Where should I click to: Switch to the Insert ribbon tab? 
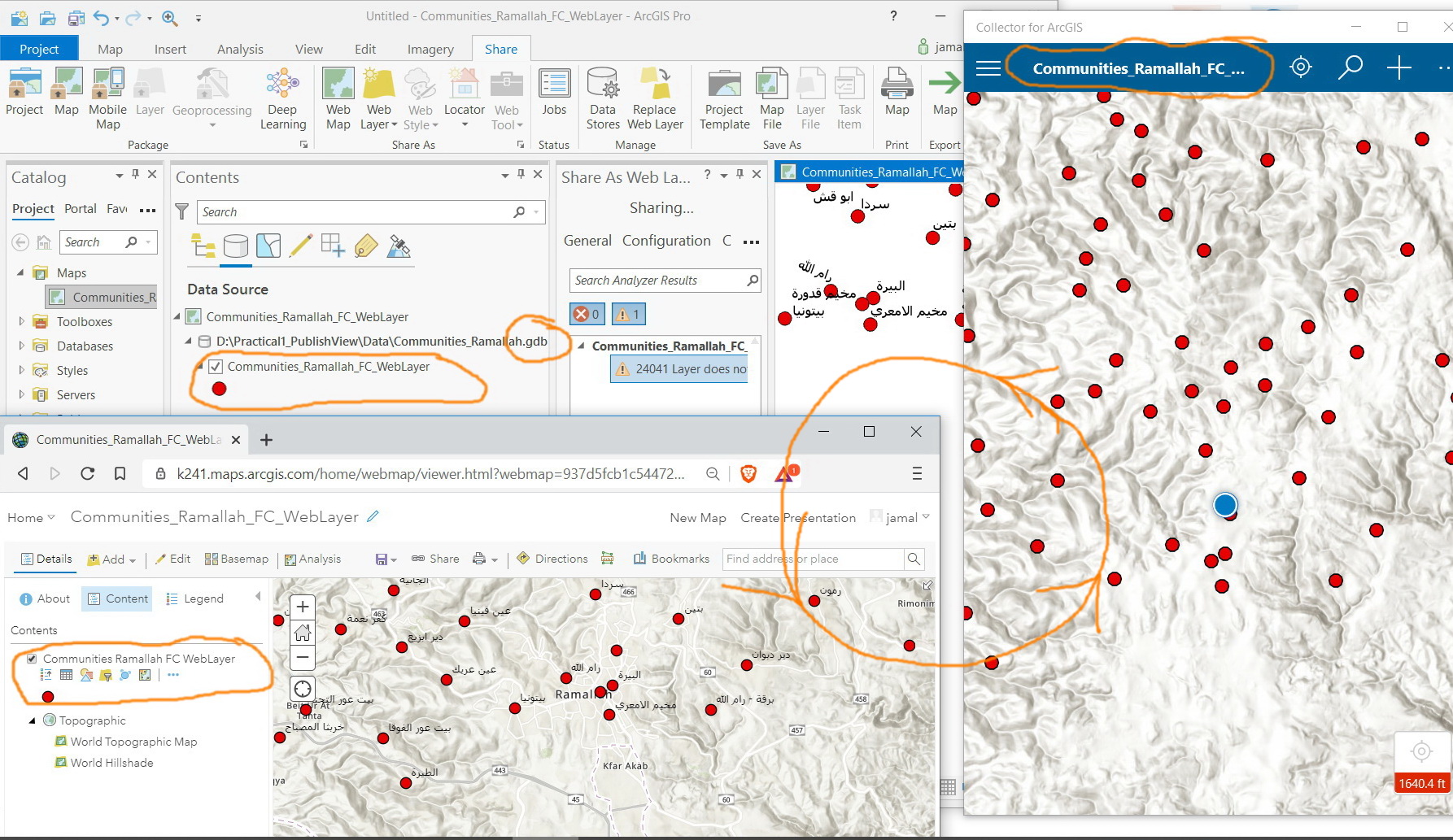(170, 49)
